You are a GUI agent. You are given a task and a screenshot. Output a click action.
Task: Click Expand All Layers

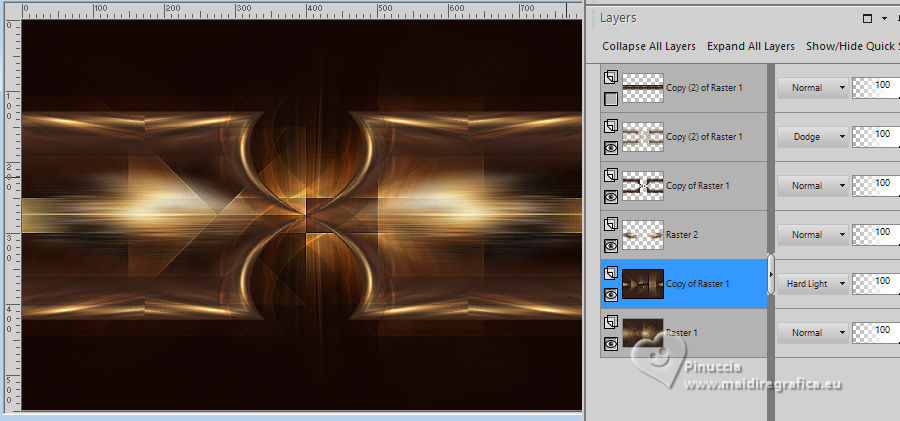click(x=750, y=46)
